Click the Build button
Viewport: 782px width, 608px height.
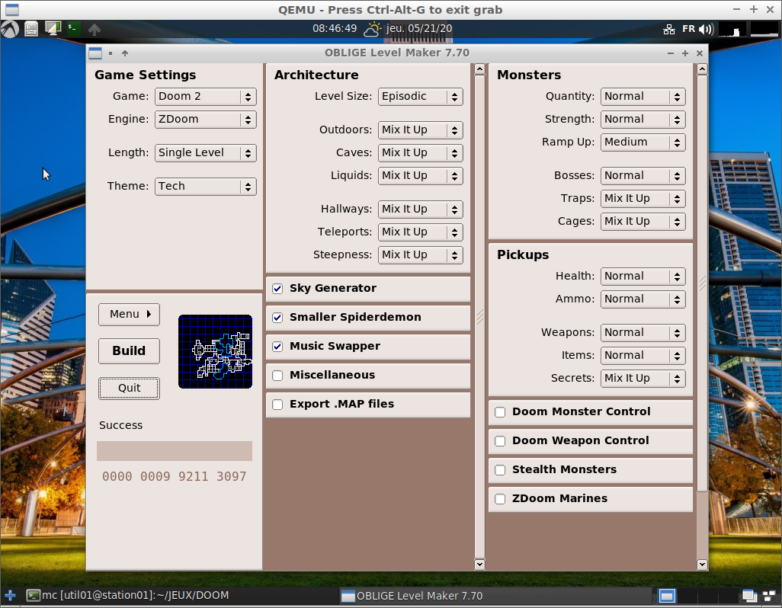click(129, 351)
